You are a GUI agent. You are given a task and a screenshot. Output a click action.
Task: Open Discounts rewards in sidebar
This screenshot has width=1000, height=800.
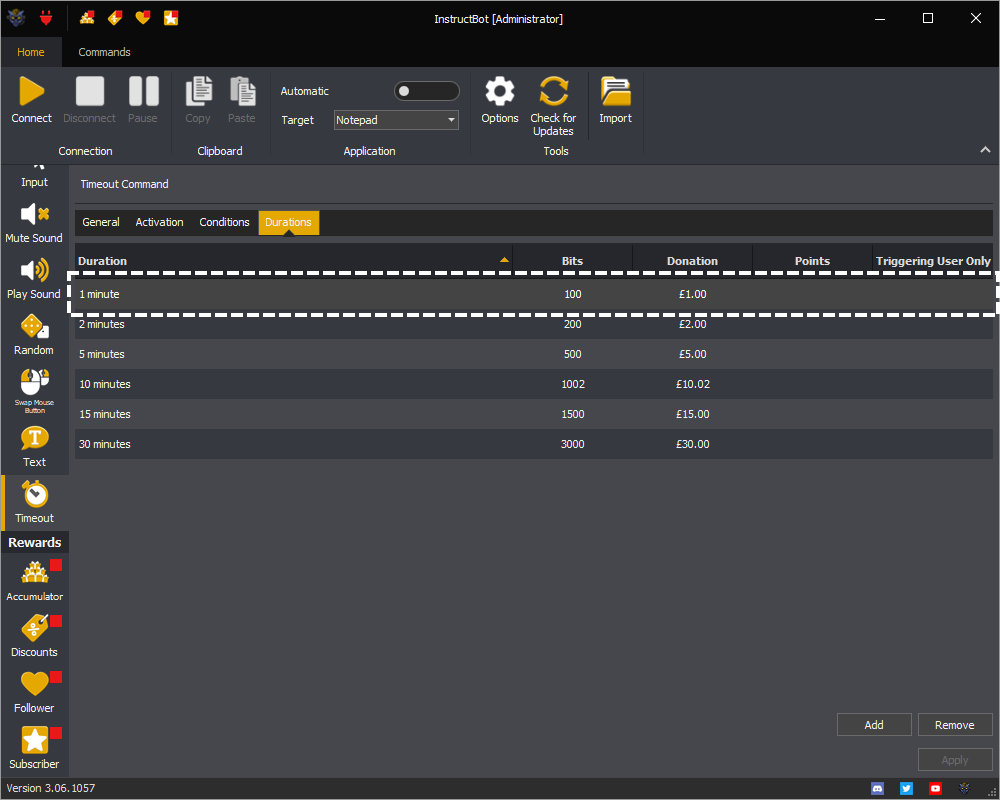tap(34, 637)
